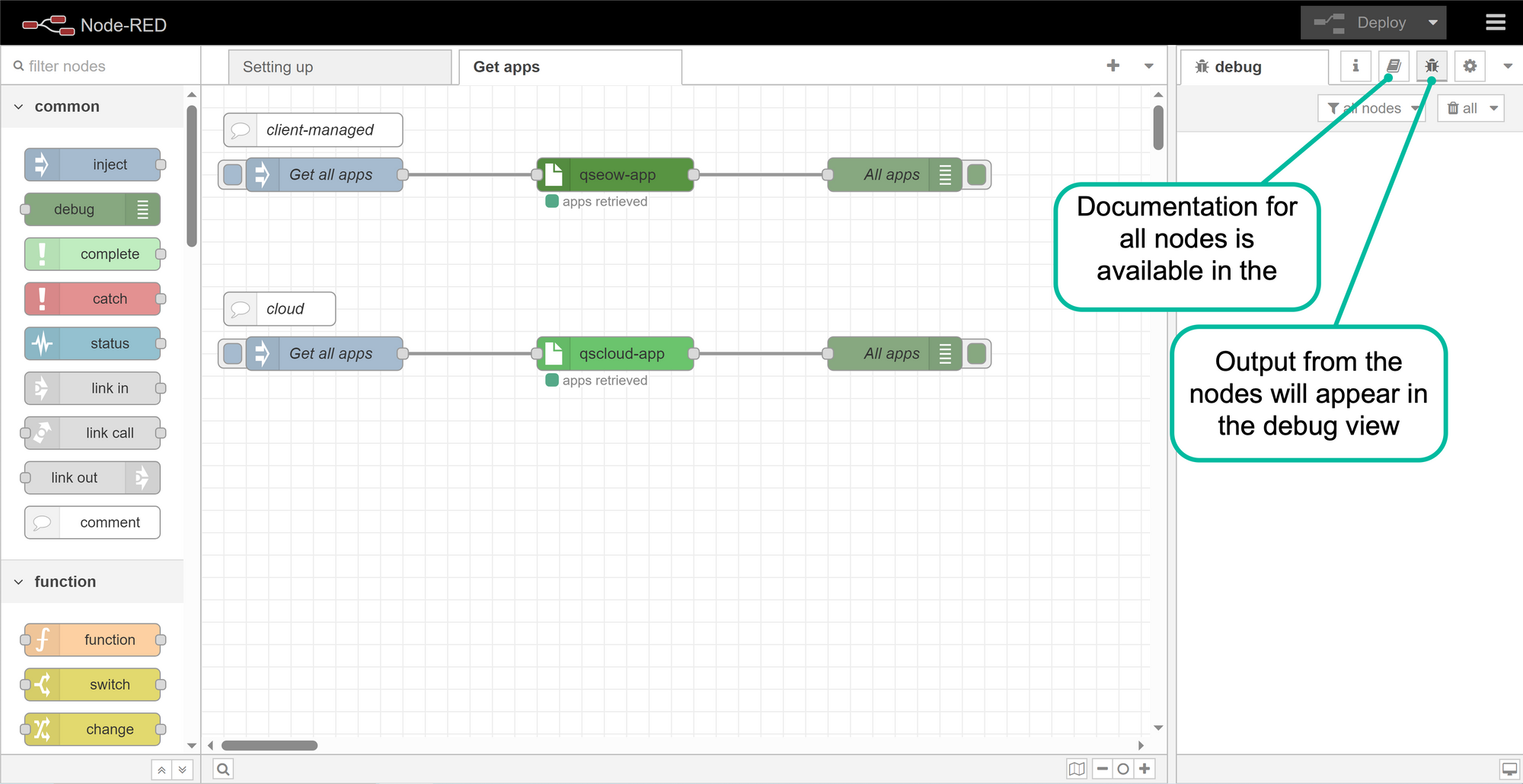Select the link out palette node
This screenshot has width=1523, height=784.
(91, 478)
